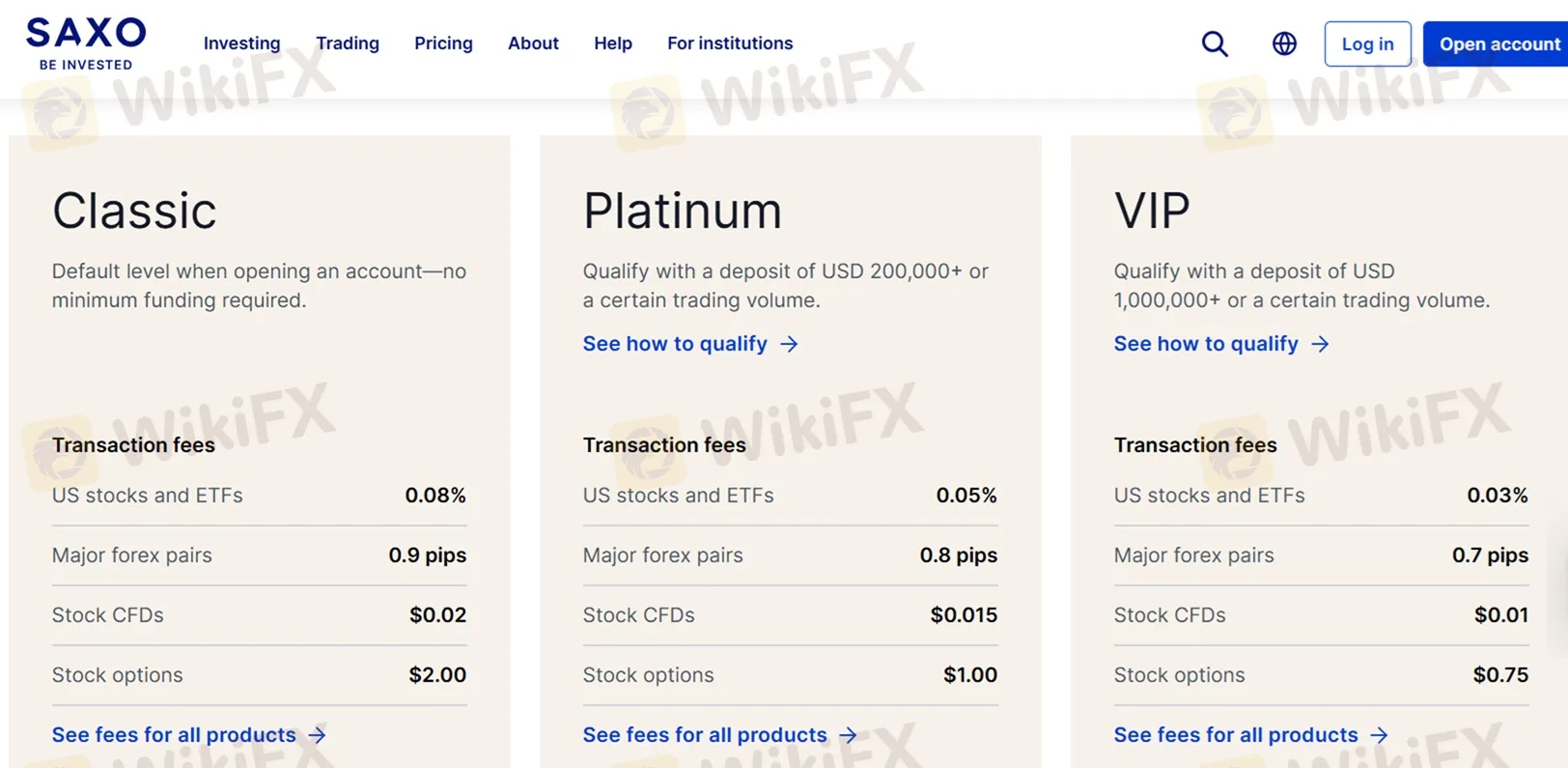Click Classic's US stocks and ETFs label

click(148, 496)
